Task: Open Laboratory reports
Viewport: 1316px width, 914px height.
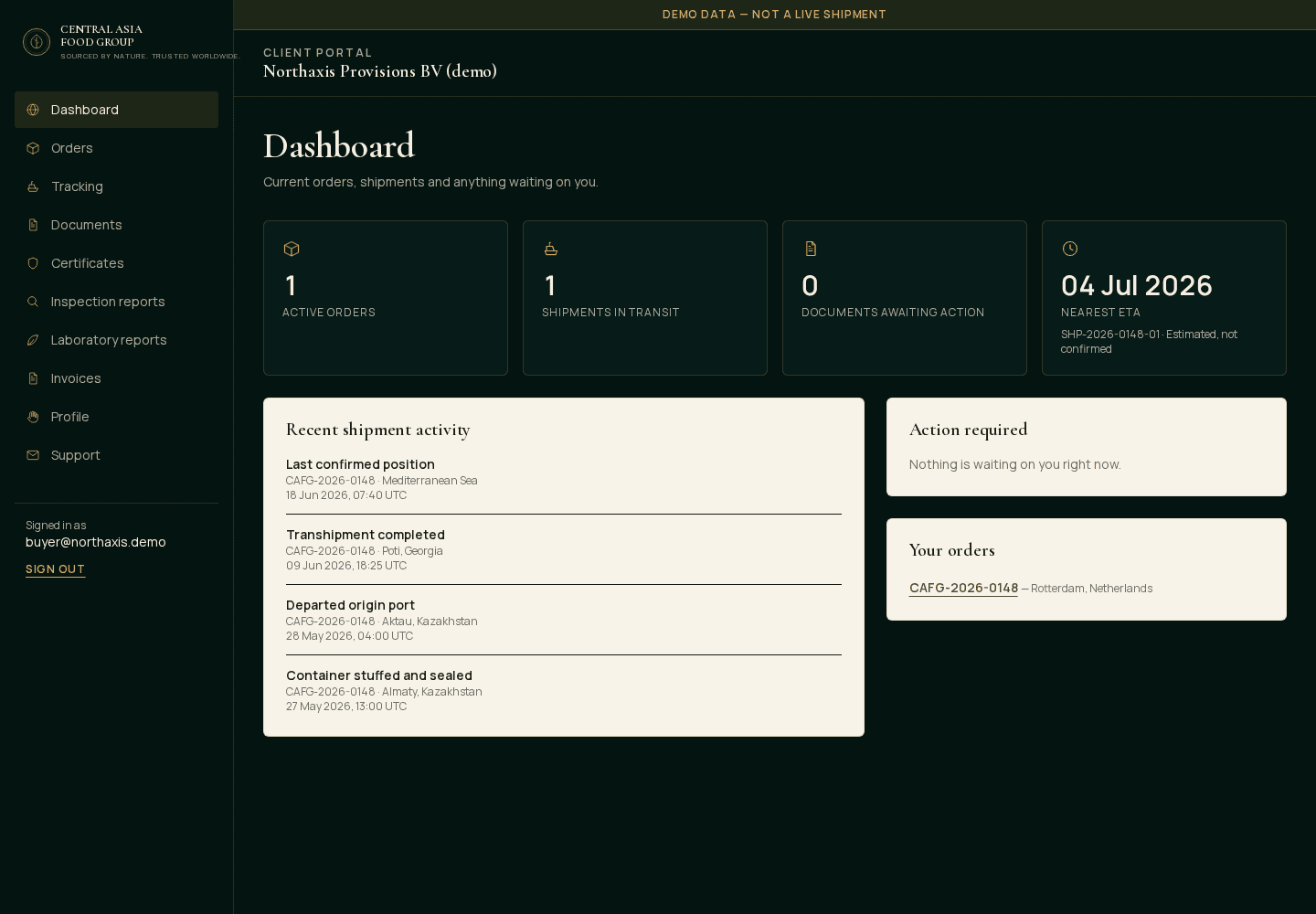Action: (116, 340)
